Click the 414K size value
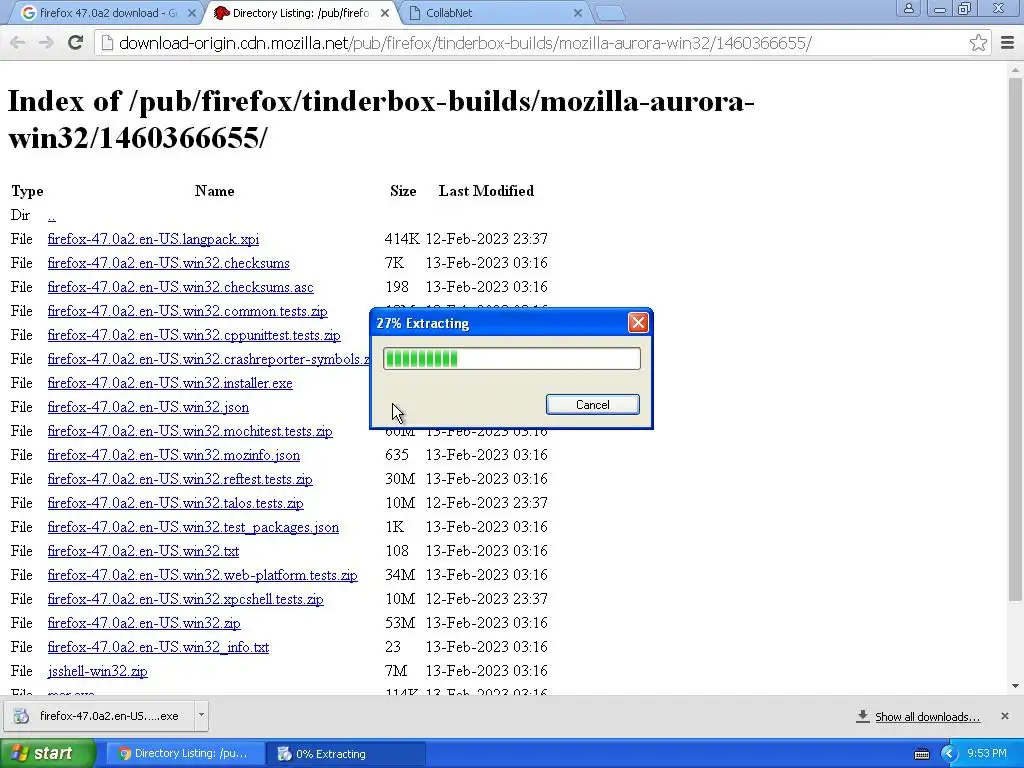The height and width of the screenshot is (768, 1024). [402, 239]
